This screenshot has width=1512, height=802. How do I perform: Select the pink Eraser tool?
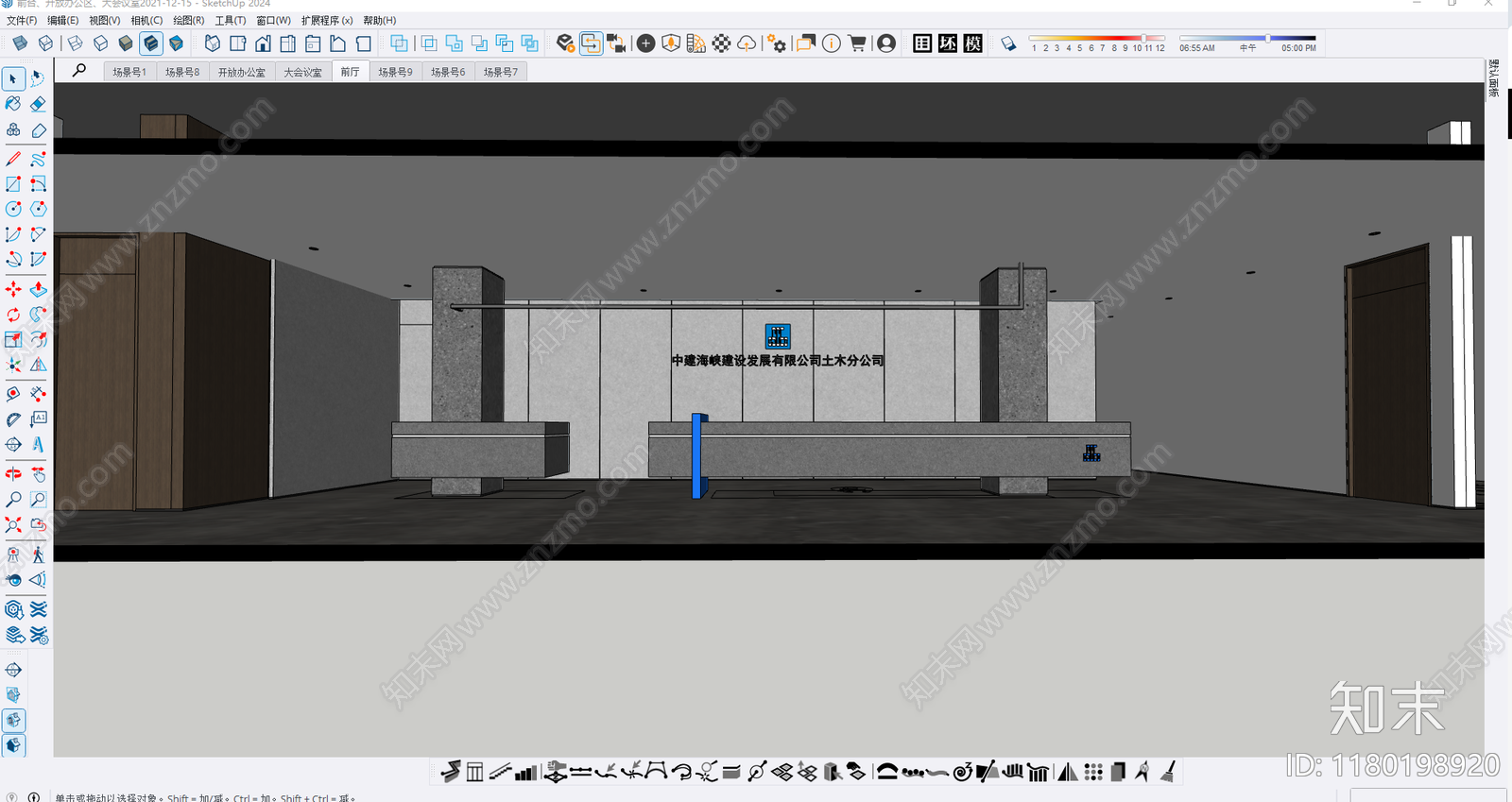38,104
